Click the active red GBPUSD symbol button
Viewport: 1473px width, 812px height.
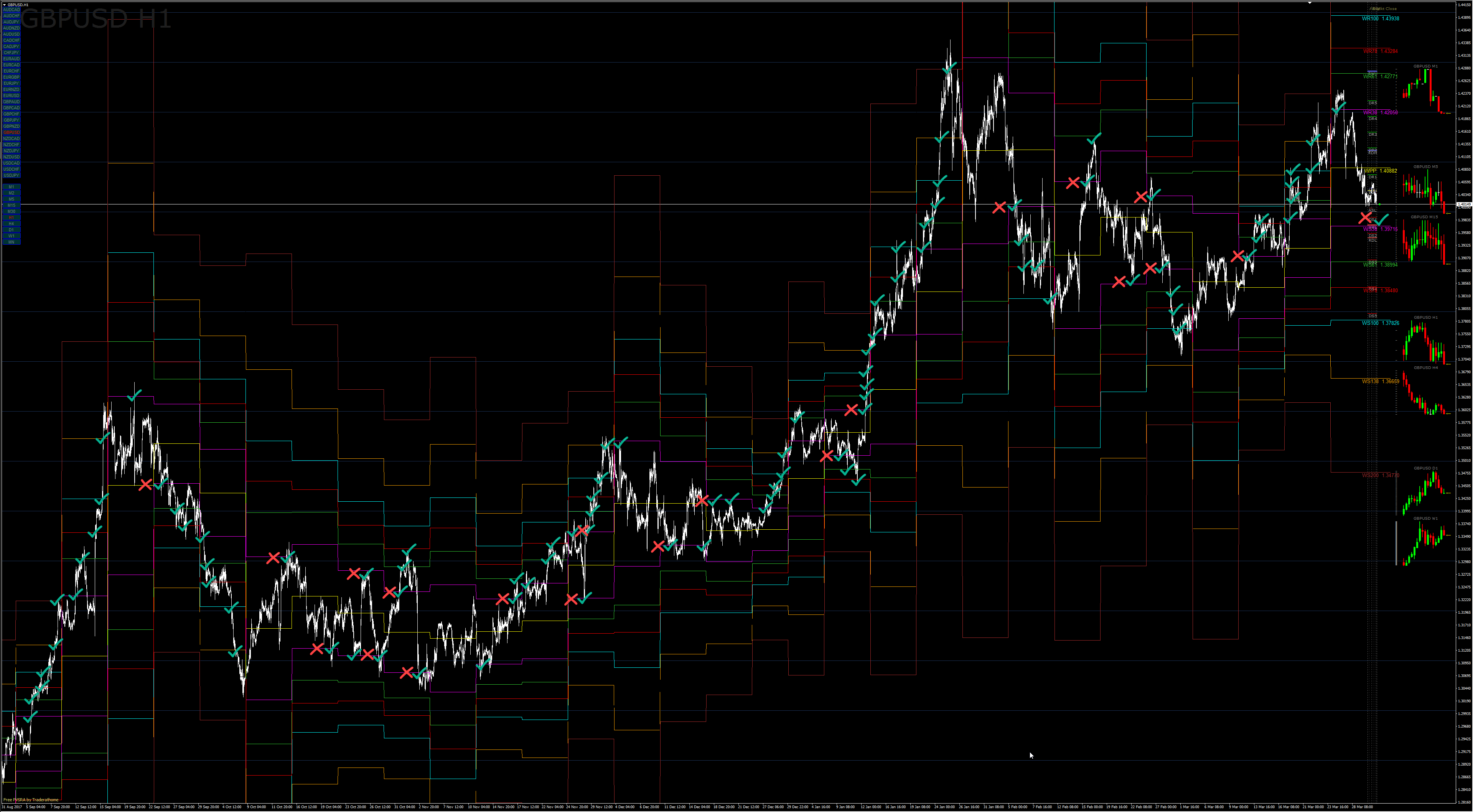coord(12,133)
